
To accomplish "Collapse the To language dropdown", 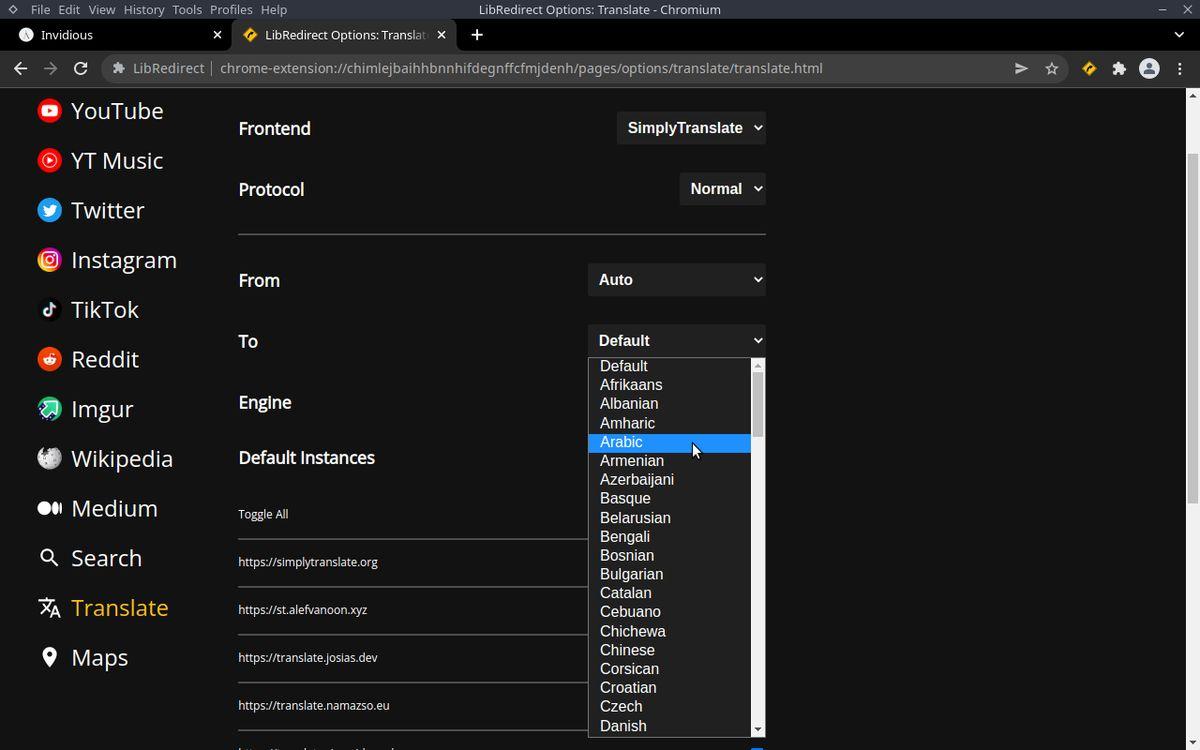I will tap(677, 341).
